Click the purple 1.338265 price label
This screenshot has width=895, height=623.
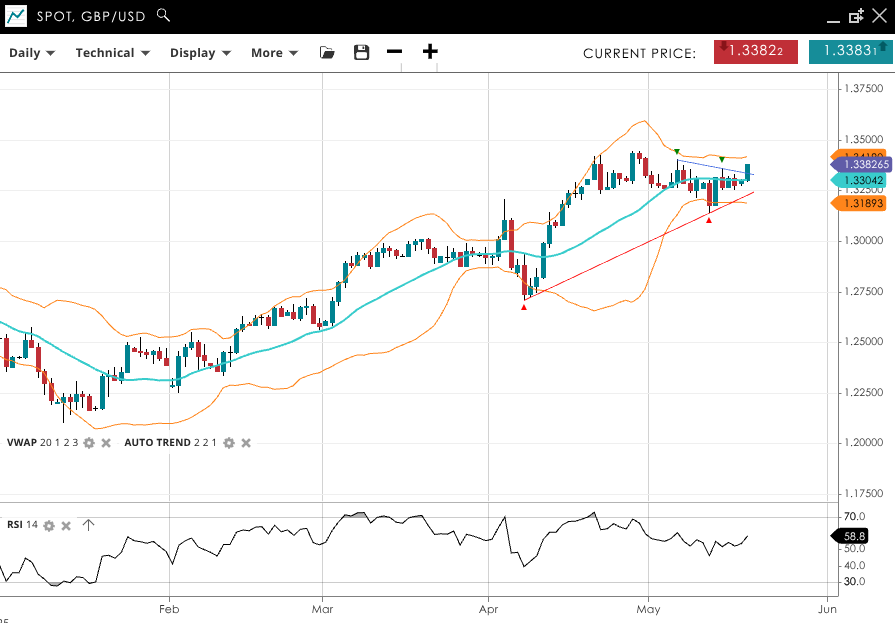[x=864, y=164]
